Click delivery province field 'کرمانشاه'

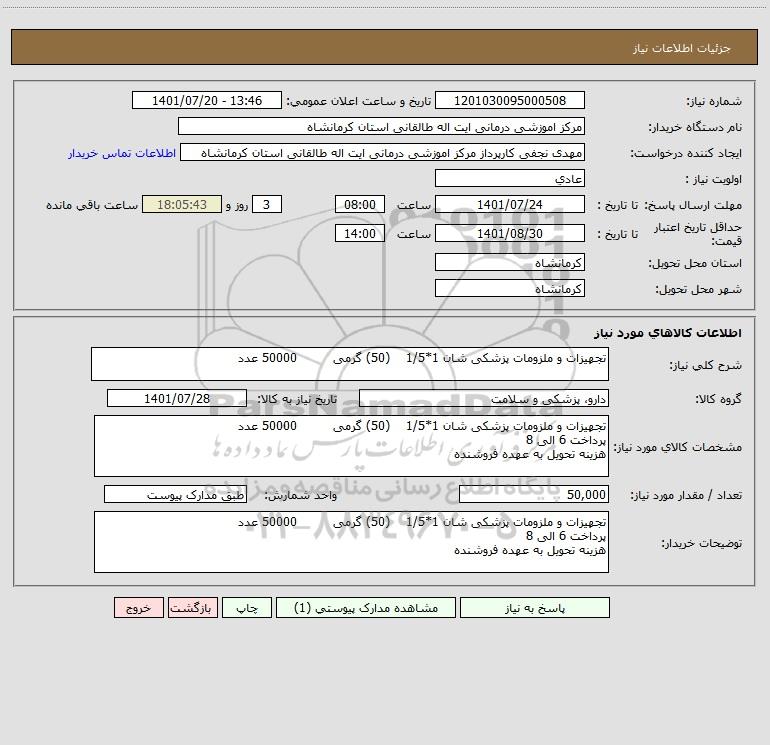click(x=510, y=262)
